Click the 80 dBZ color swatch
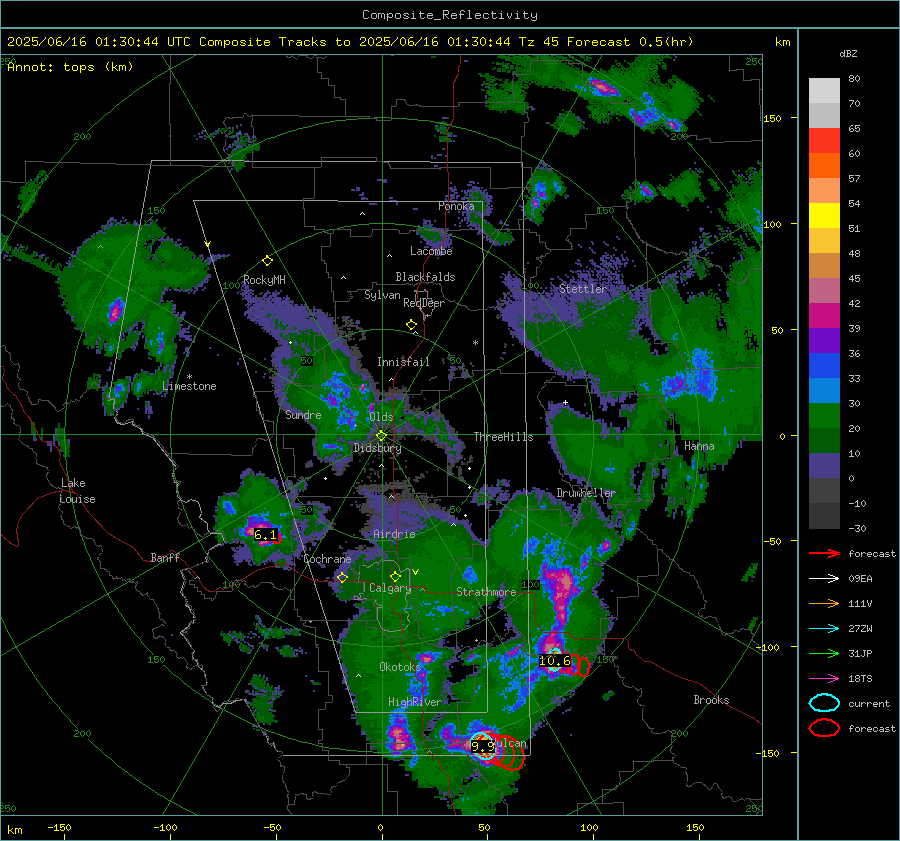Viewport: 900px width, 841px height. tap(824, 91)
